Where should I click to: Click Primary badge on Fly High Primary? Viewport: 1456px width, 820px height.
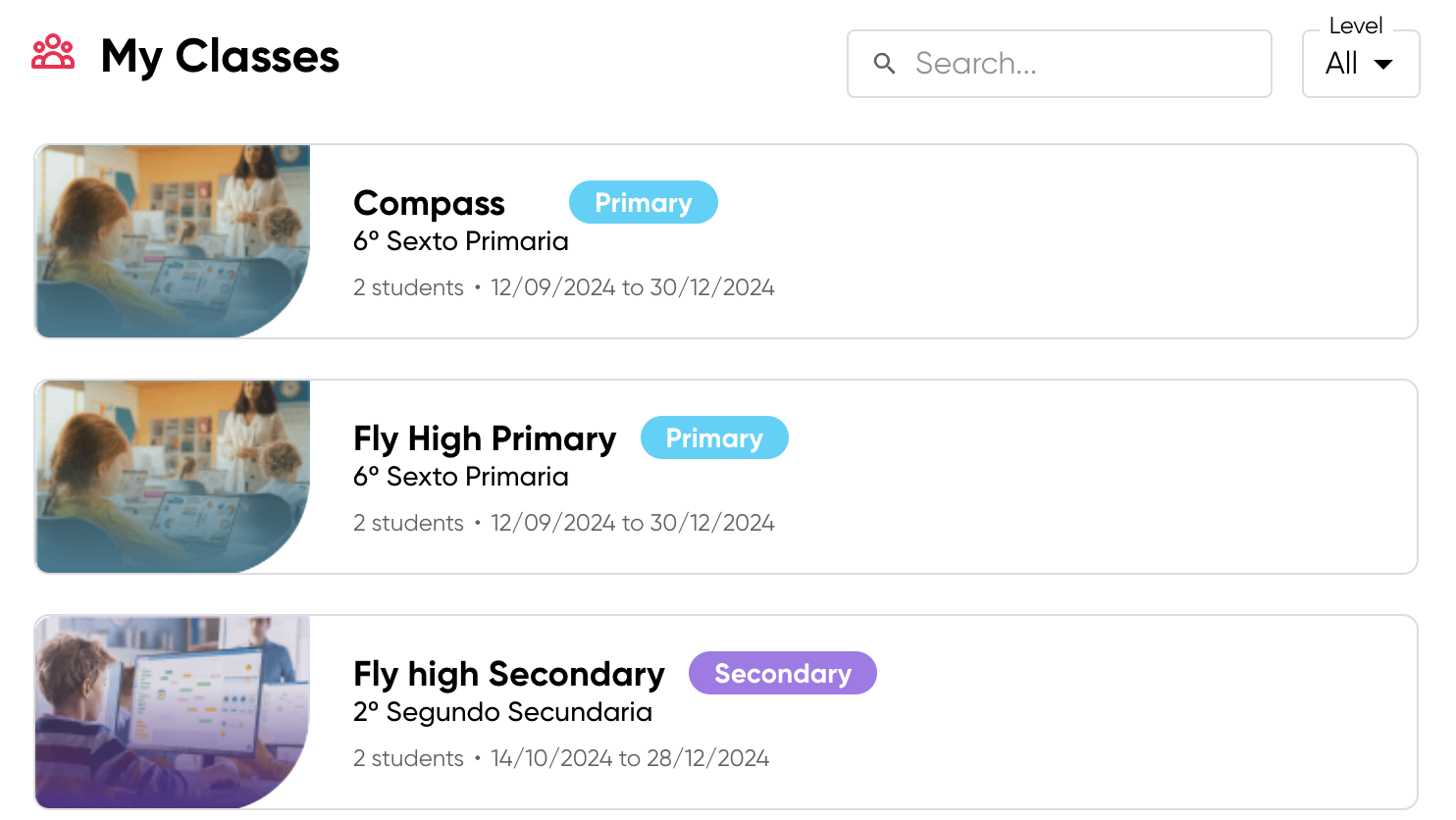(714, 438)
